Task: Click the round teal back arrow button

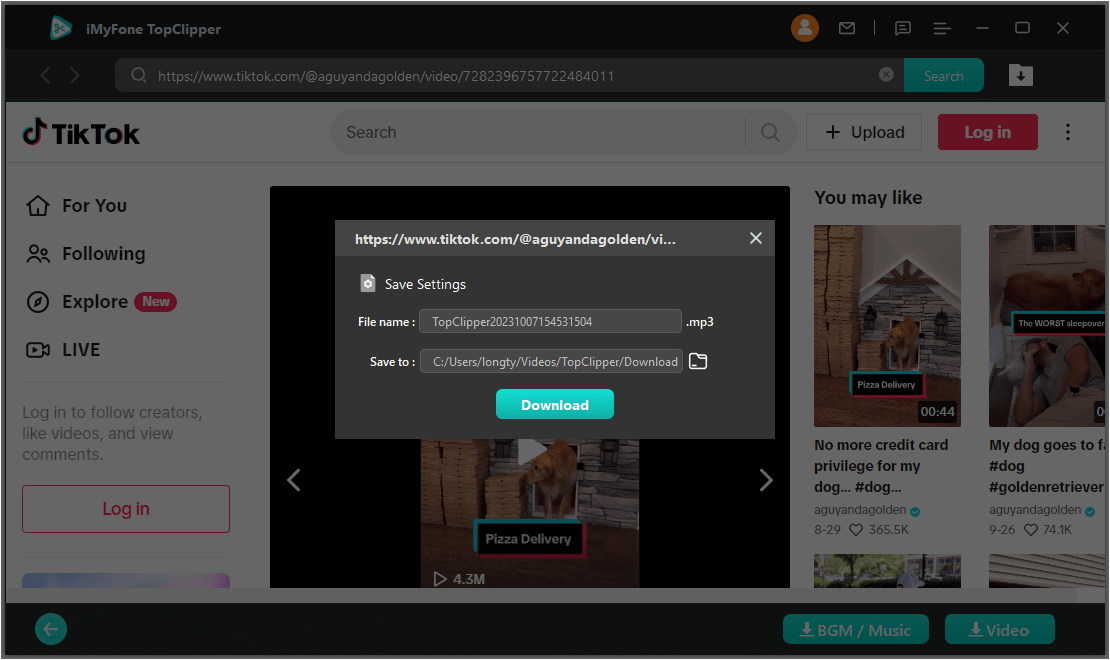Action: coord(51,629)
